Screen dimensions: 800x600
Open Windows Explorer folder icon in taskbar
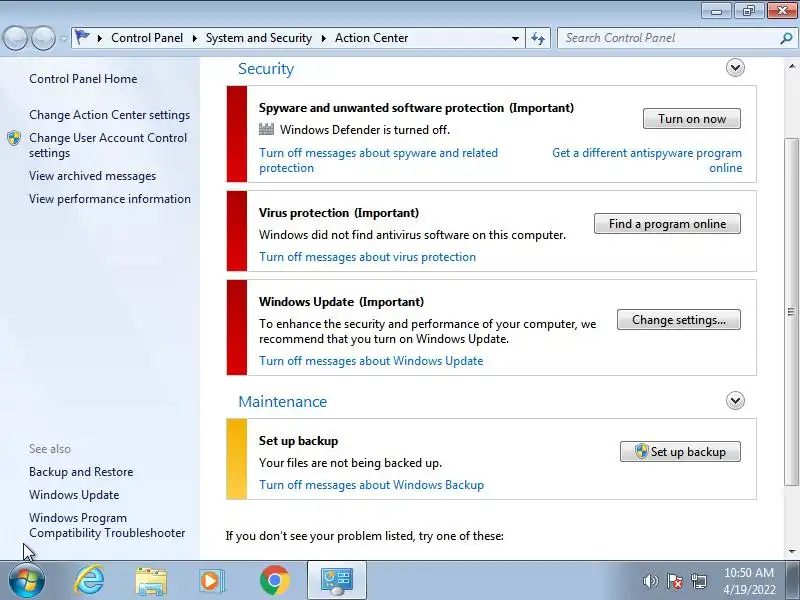[151, 581]
